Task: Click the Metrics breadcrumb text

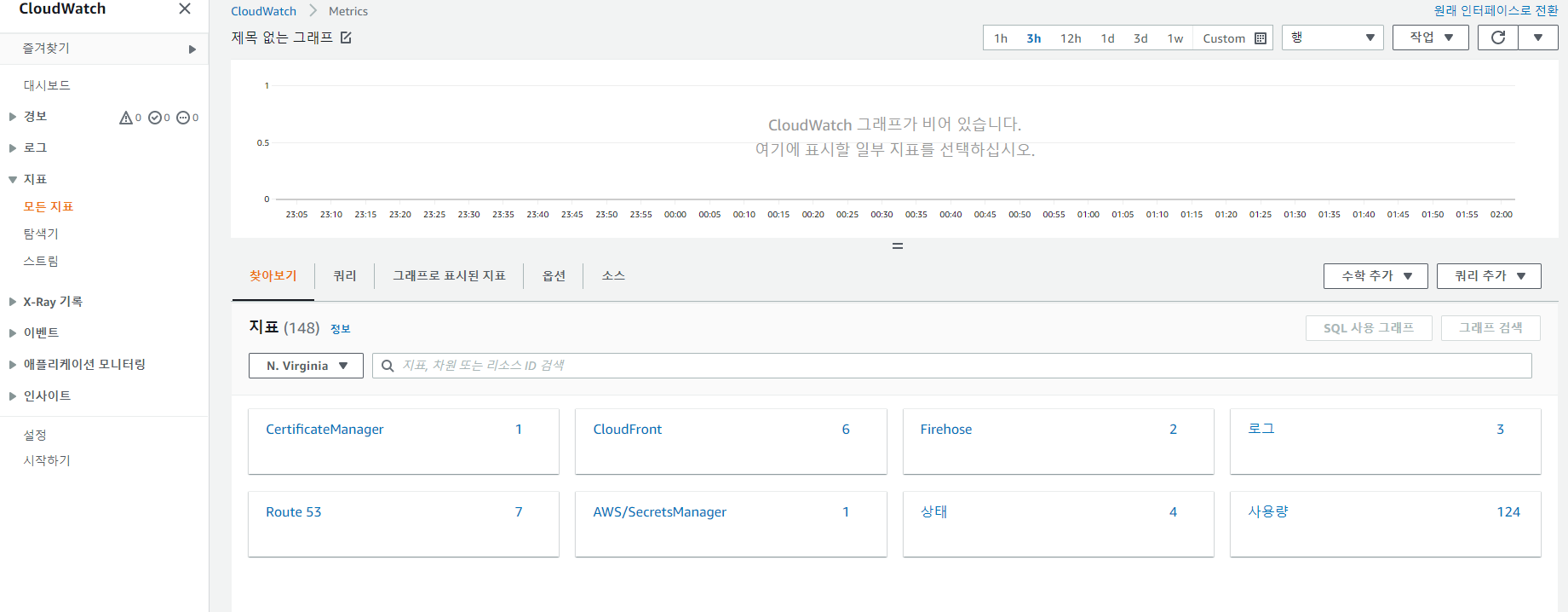Action: click(x=348, y=11)
